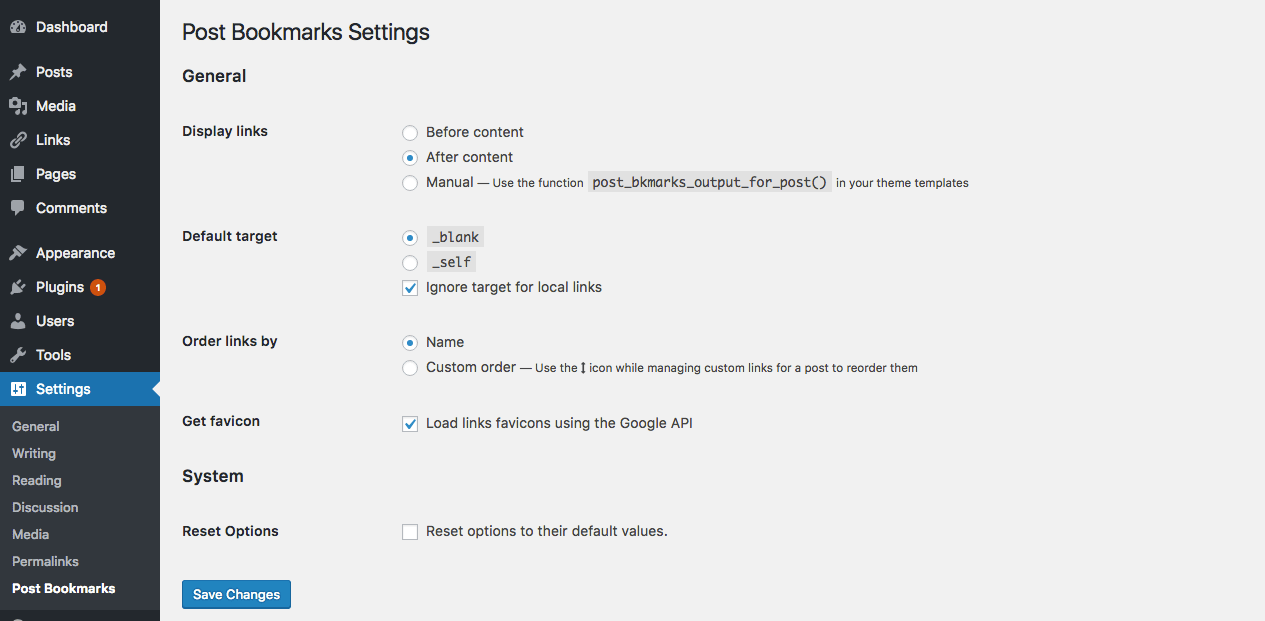Disable loading favicons using Google API
Viewport: 1265px width, 621px height.
410,424
